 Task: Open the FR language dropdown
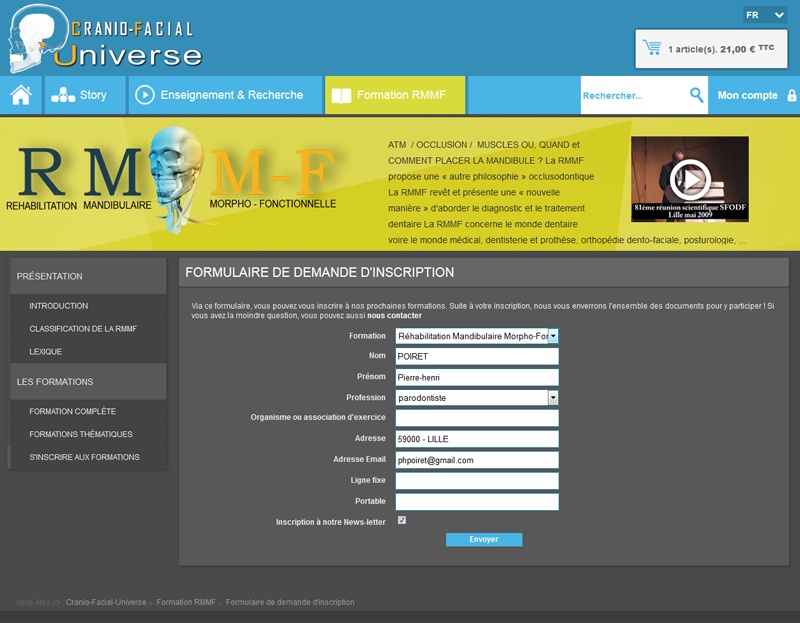tap(765, 15)
